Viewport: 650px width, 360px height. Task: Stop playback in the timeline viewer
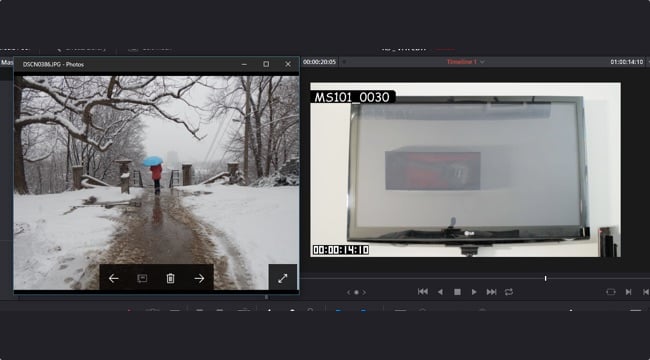(457, 292)
